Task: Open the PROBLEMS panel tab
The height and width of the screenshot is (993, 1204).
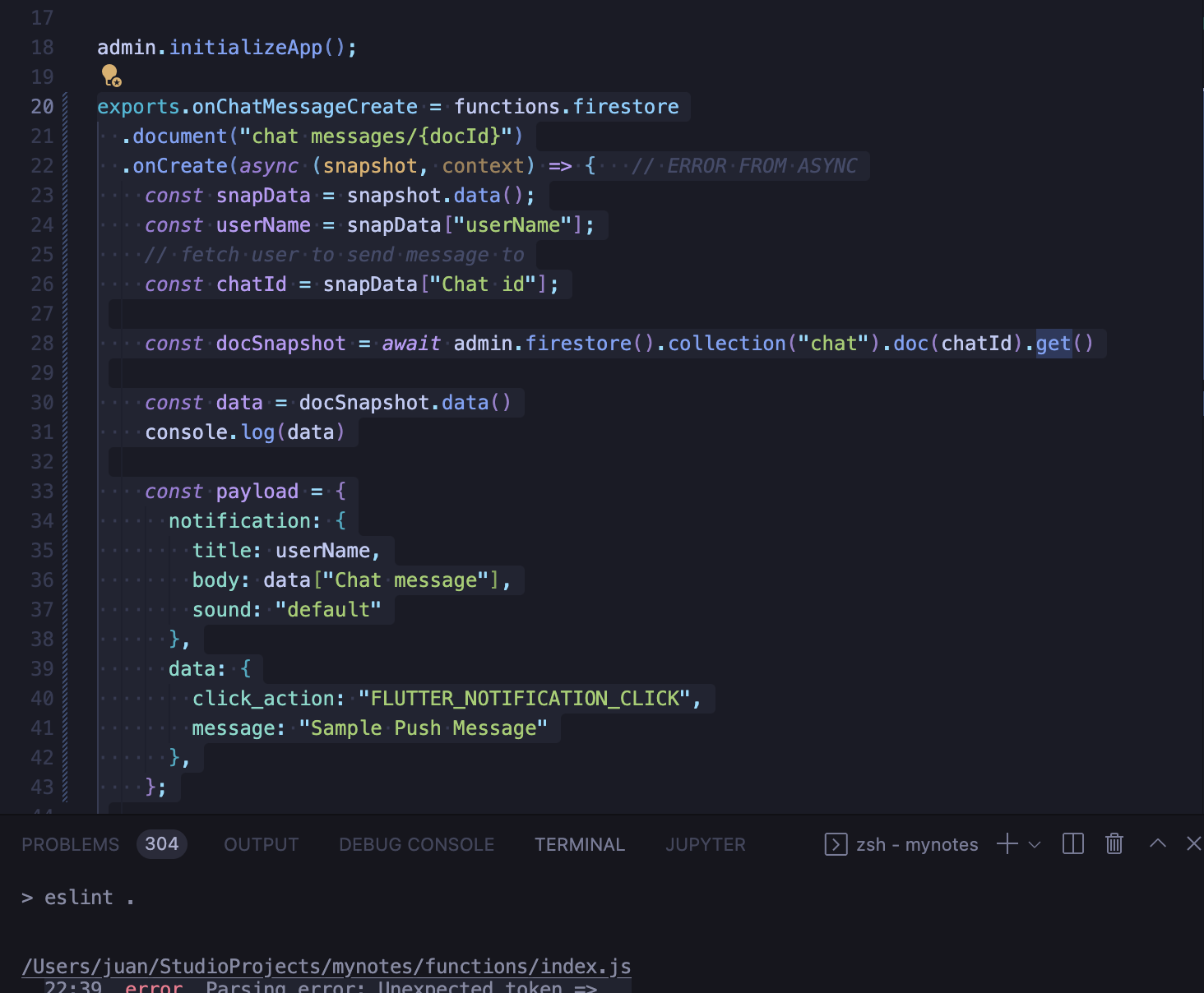Action: (x=70, y=845)
